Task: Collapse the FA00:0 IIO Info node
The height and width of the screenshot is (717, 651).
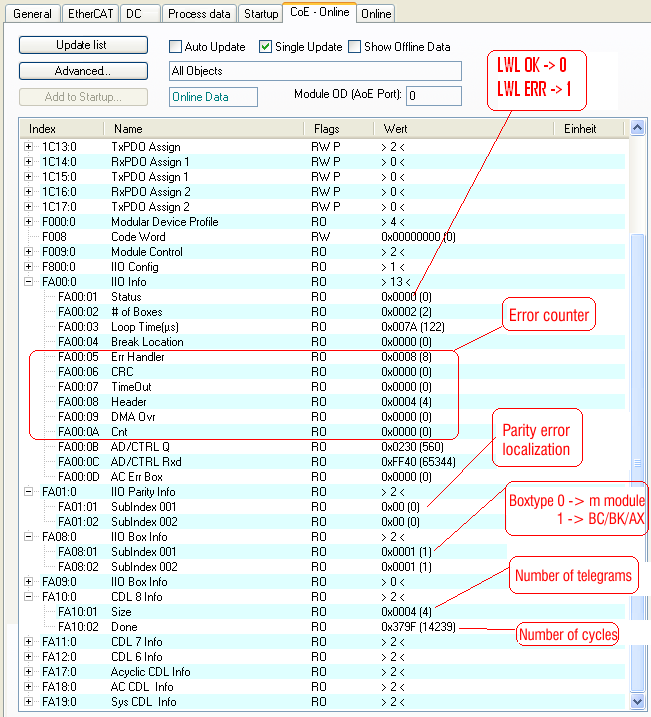Action: [x=28, y=282]
